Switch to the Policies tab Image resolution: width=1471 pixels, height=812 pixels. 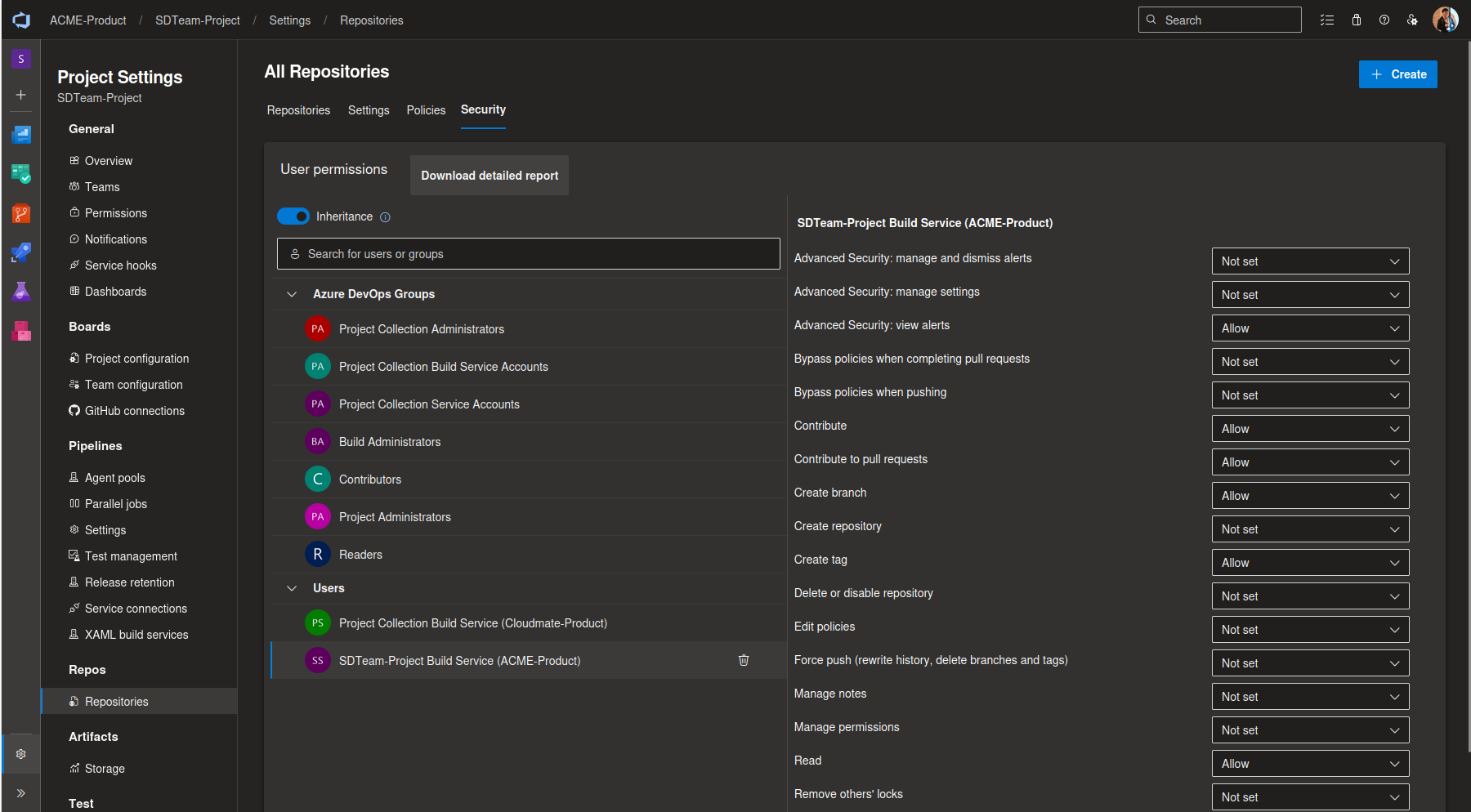(x=426, y=110)
